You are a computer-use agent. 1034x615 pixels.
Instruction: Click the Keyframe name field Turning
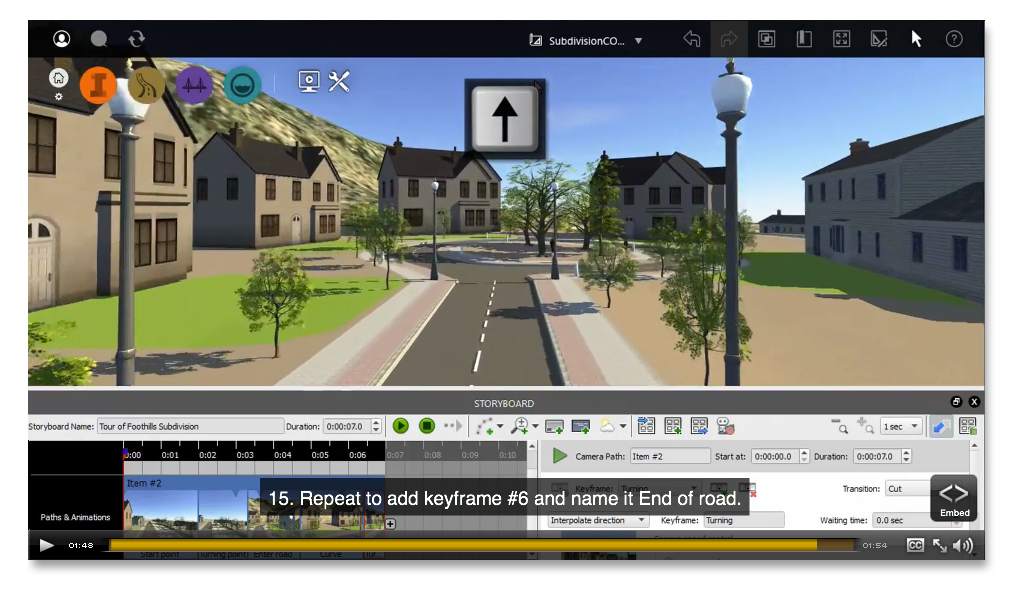pyautogui.click(x=744, y=520)
